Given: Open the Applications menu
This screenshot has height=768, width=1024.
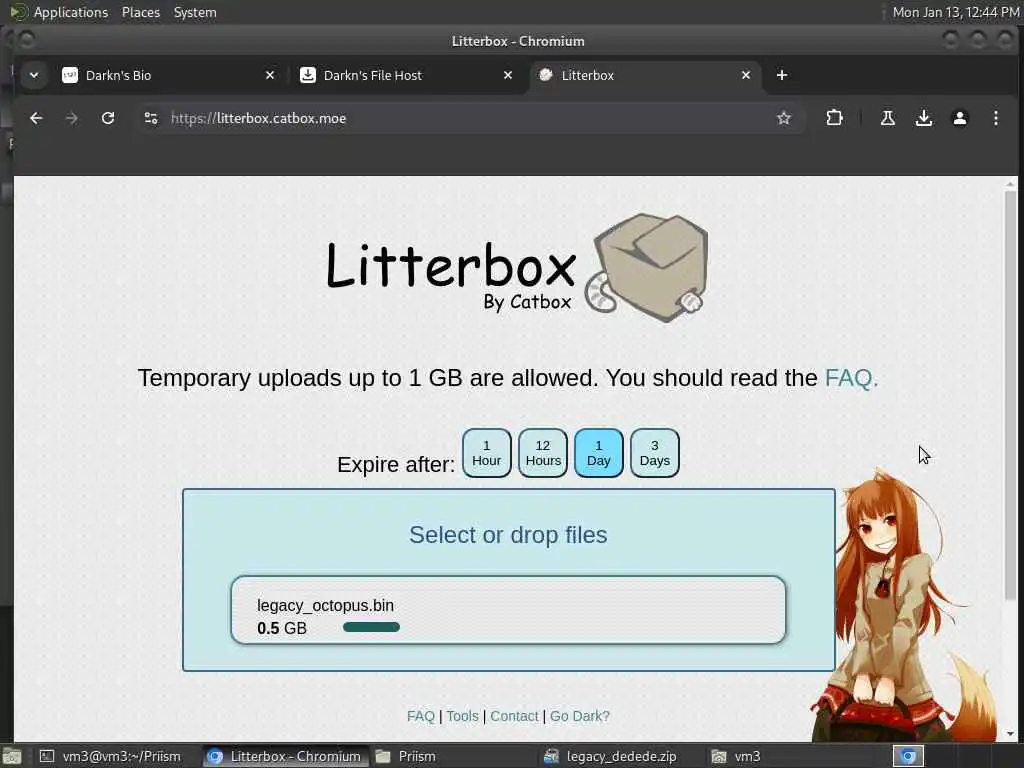Looking at the screenshot, I should point(71,12).
